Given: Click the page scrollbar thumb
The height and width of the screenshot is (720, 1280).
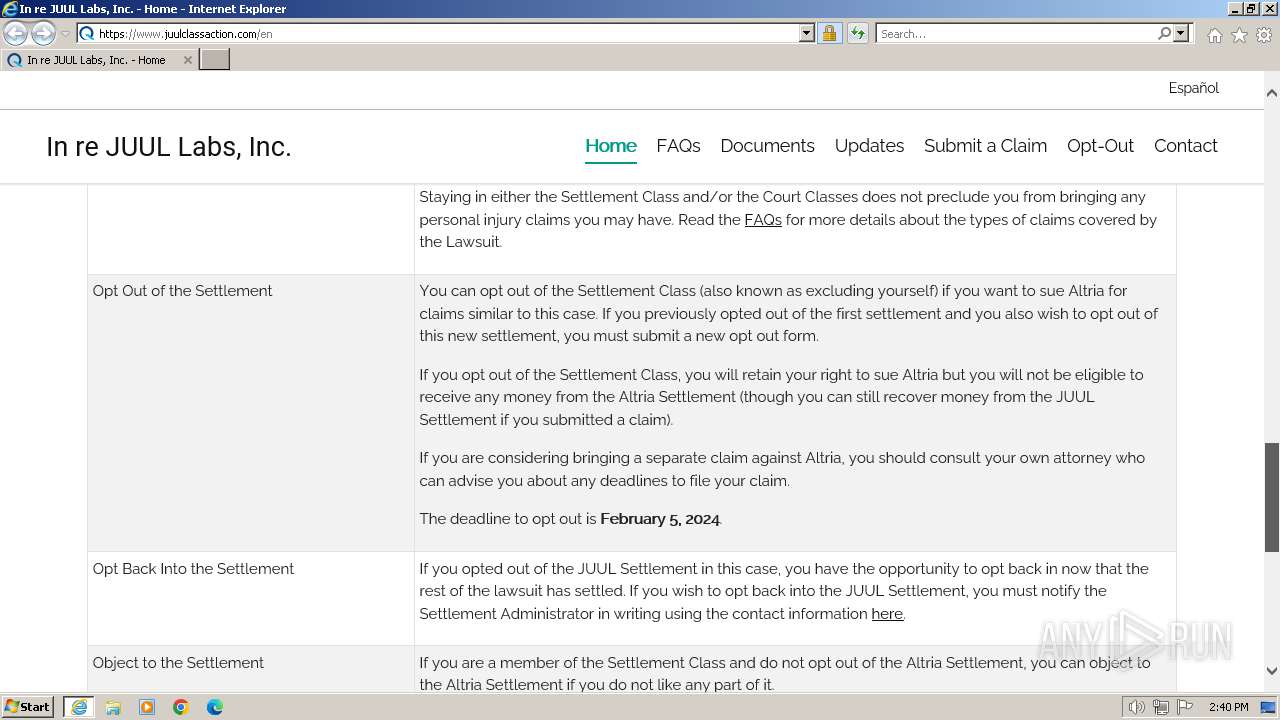Looking at the screenshot, I should coord(1272,497).
